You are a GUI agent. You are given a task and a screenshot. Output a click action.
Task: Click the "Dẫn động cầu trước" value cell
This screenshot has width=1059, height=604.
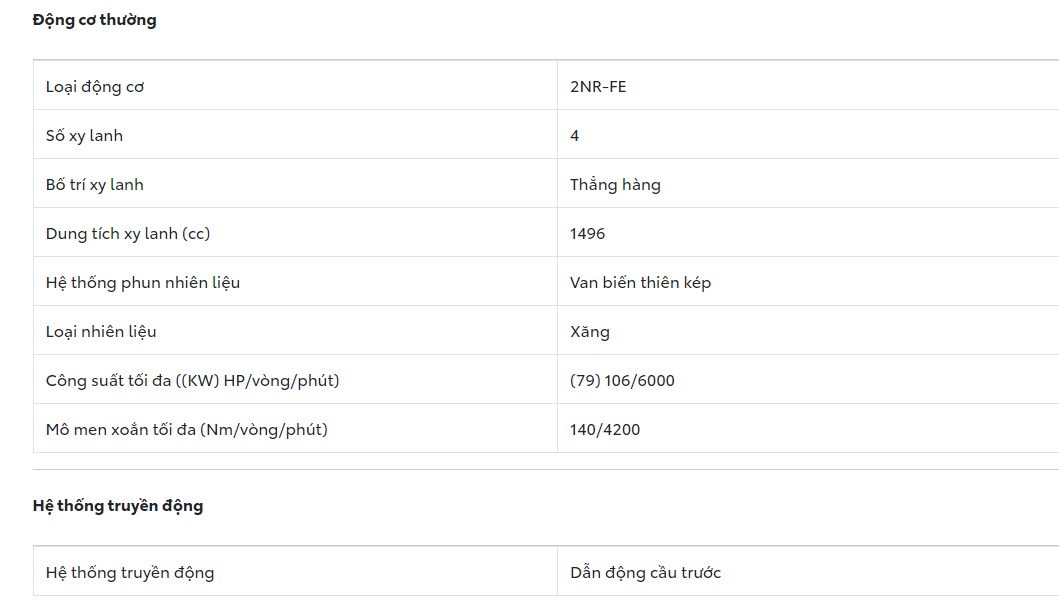(x=645, y=573)
